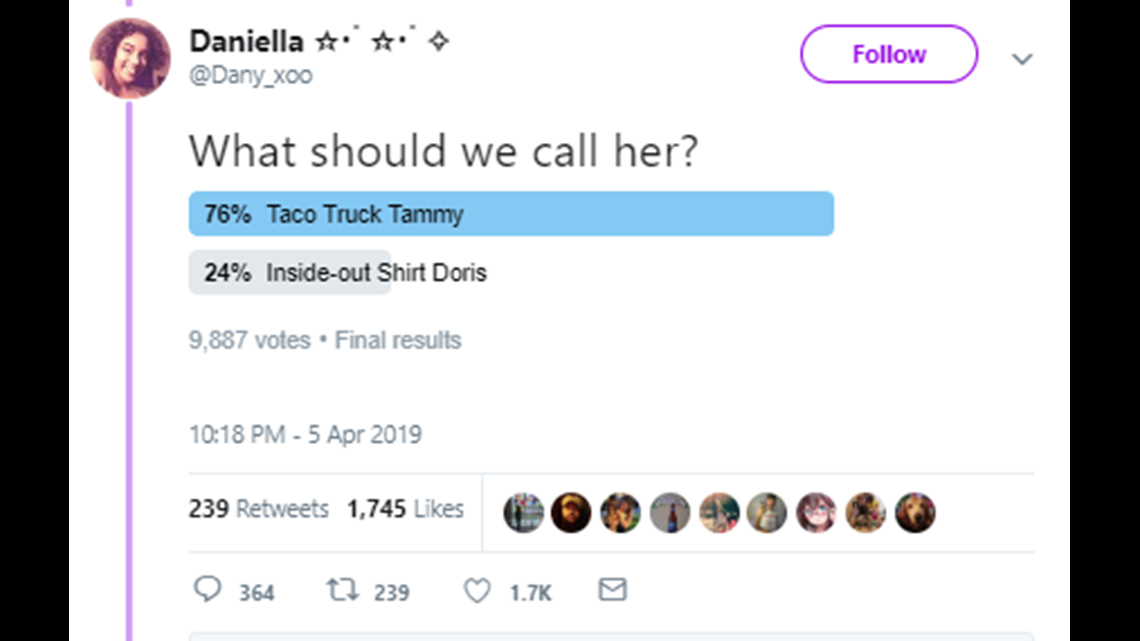Open the 1,745 Likes list
Viewport: 1140px width, 641px height.
click(405, 509)
